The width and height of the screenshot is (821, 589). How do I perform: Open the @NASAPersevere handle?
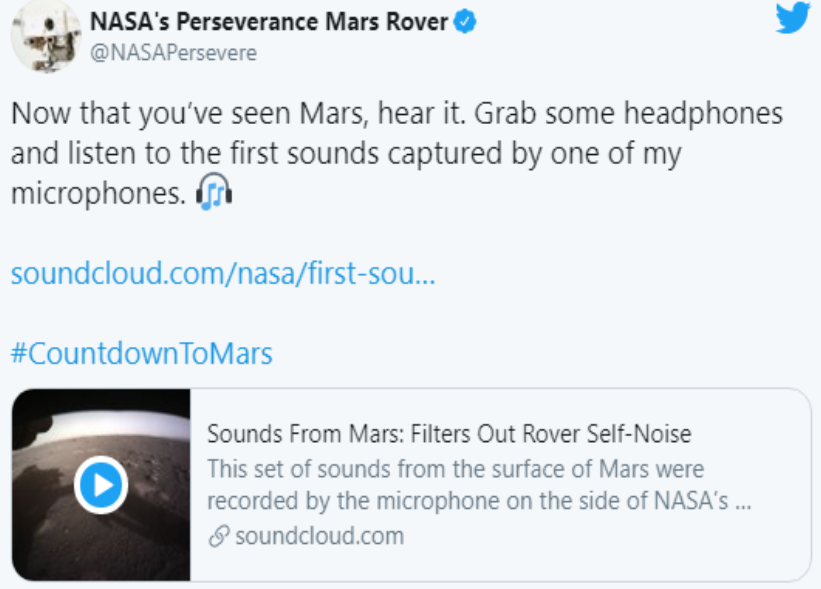[x=173, y=53]
